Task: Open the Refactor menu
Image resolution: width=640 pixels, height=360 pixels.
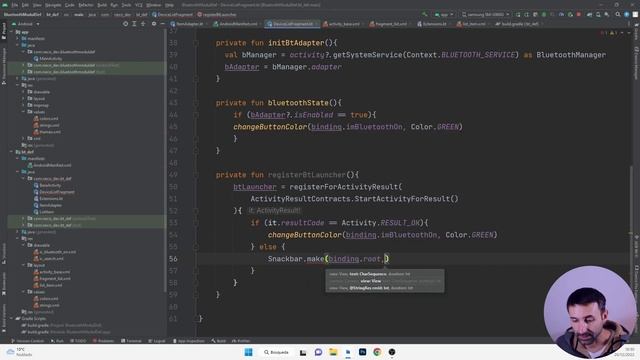Action: click(86, 5)
